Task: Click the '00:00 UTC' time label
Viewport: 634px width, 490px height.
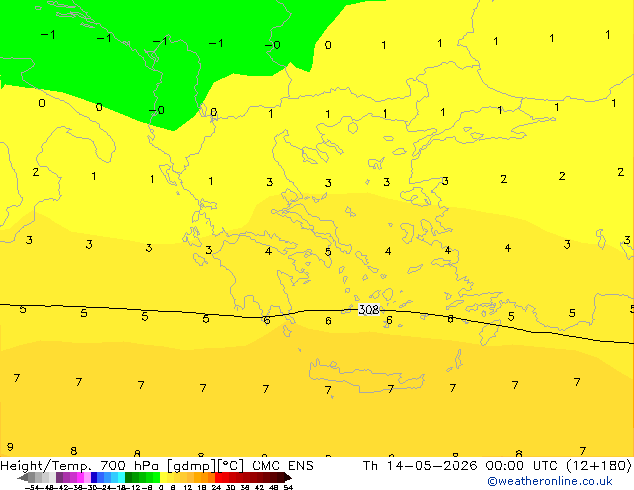Action: pos(523,466)
